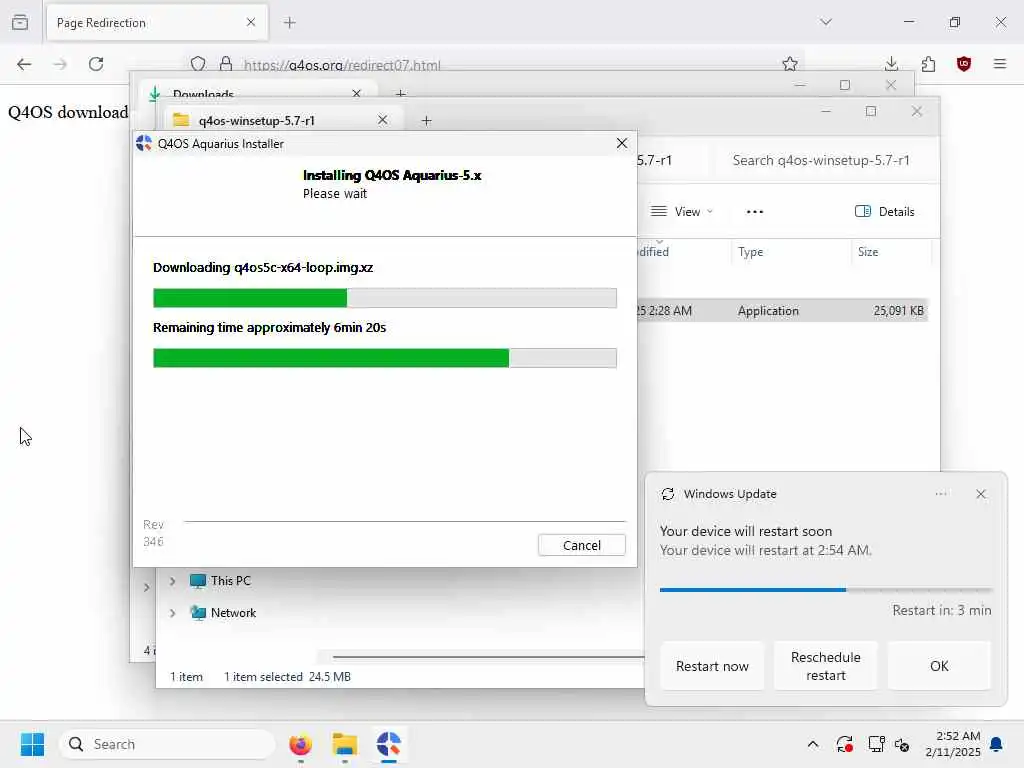Image resolution: width=1024 pixels, height=768 pixels.
Task: Open muted volume tray icon
Action: tap(902, 744)
